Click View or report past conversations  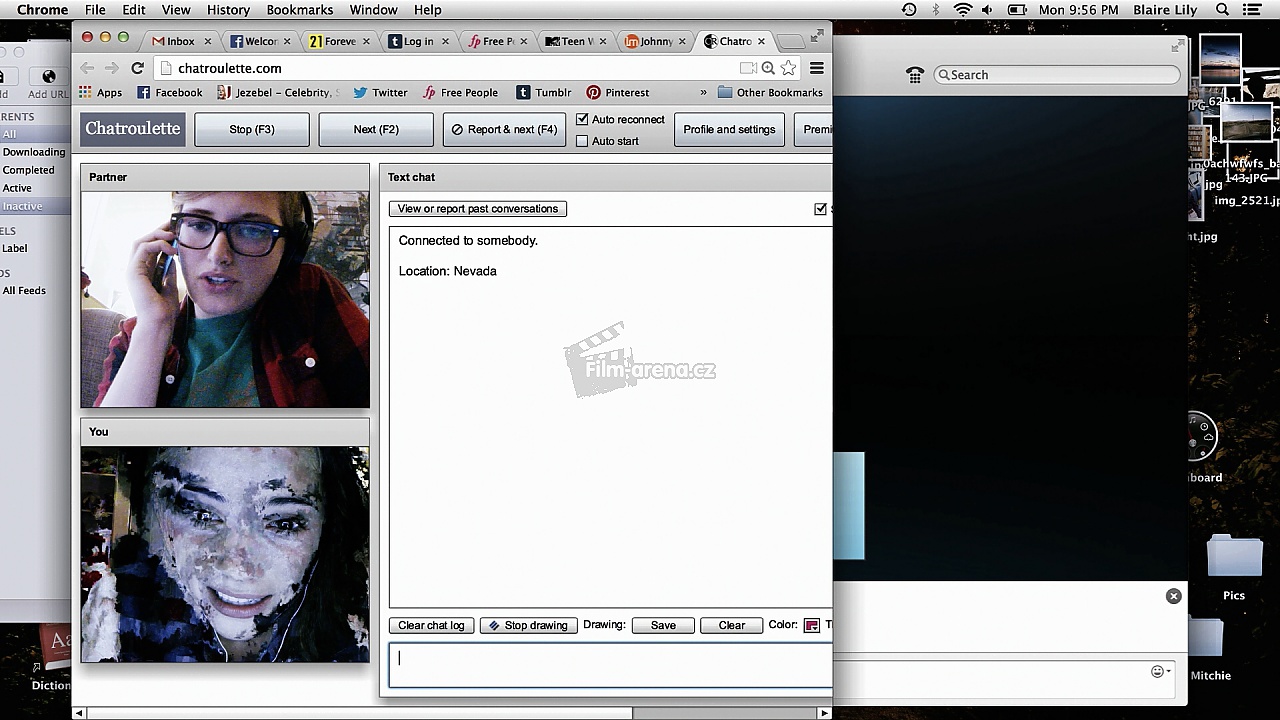pos(477,209)
